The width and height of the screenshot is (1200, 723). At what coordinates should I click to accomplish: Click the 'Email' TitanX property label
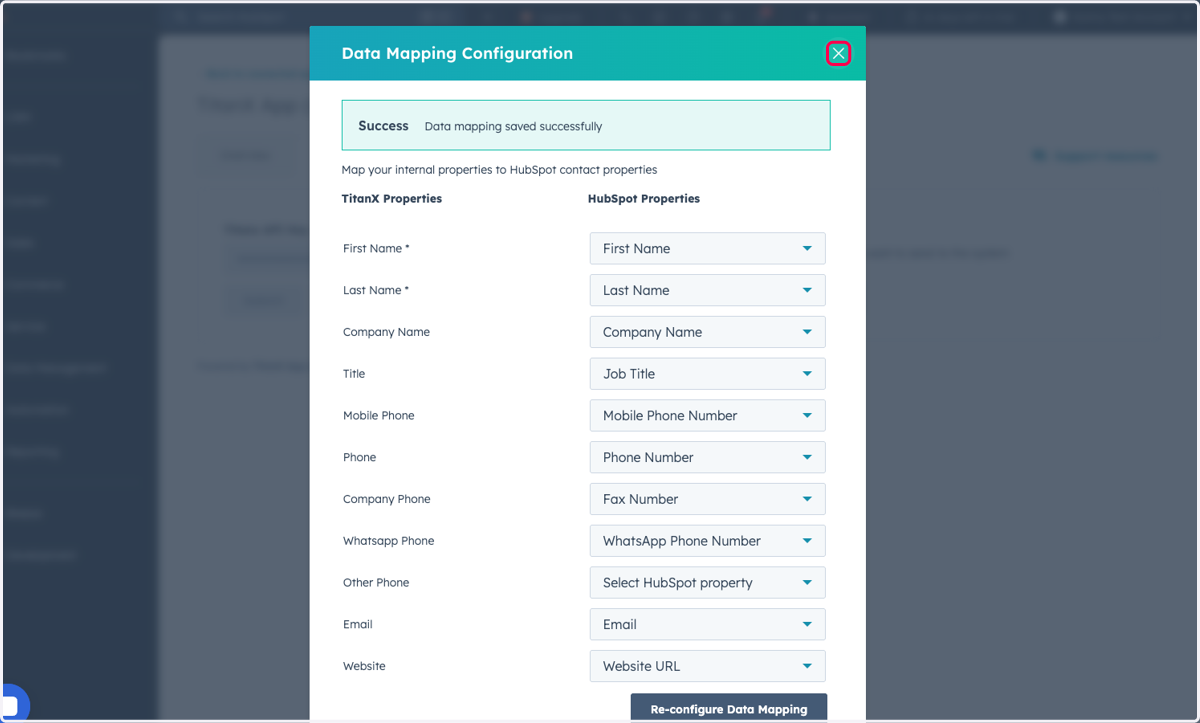point(357,624)
